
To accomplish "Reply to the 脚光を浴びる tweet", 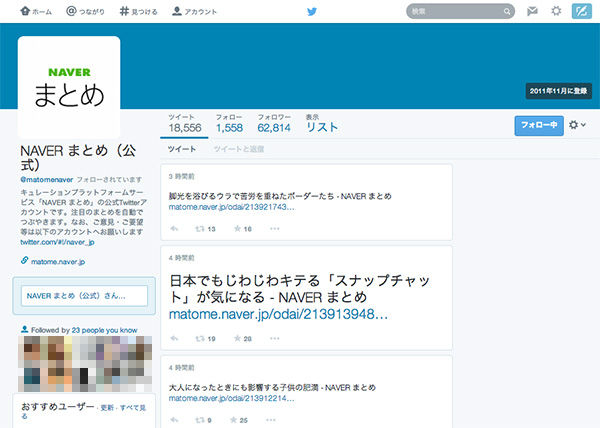I will pos(174,229).
